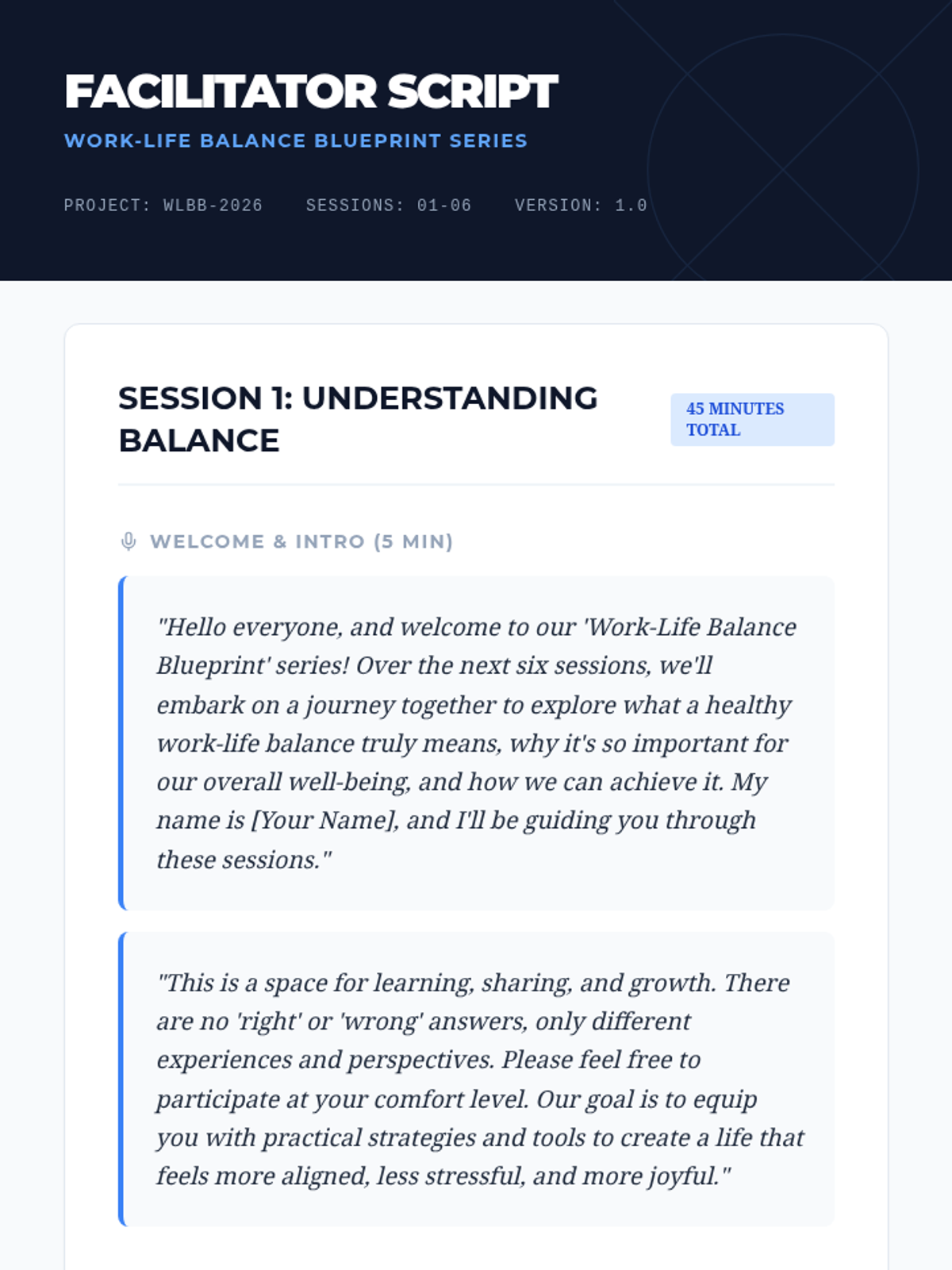
Task: Click the 'This is a space for learning' quote
Action: [476, 1079]
